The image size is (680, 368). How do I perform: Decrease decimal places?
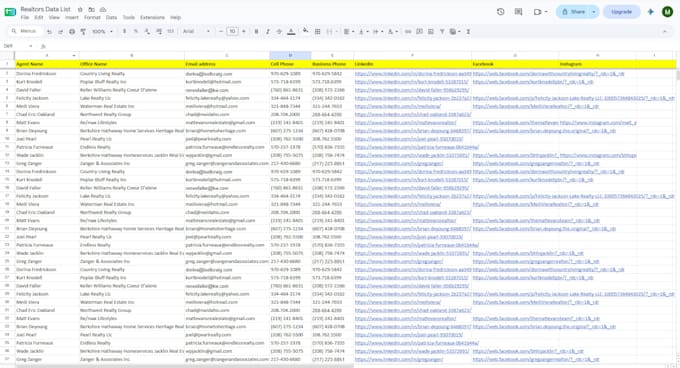click(147, 32)
